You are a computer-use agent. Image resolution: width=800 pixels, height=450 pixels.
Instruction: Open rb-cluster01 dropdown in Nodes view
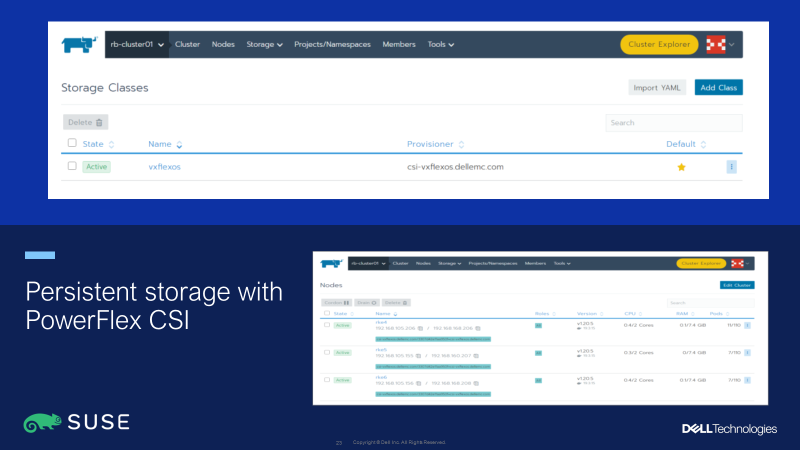pyautogui.click(x=368, y=263)
